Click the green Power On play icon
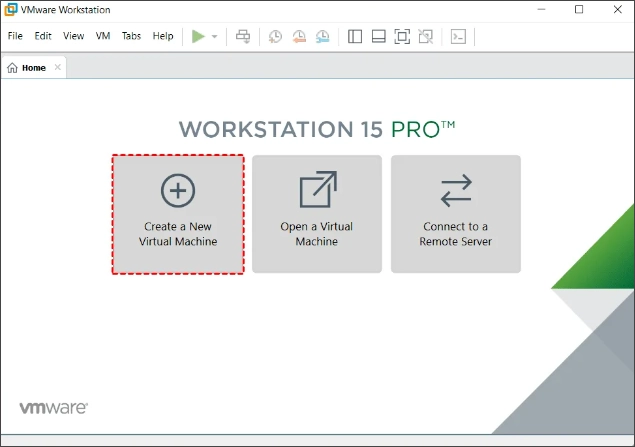635x447 pixels. pos(198,36)
